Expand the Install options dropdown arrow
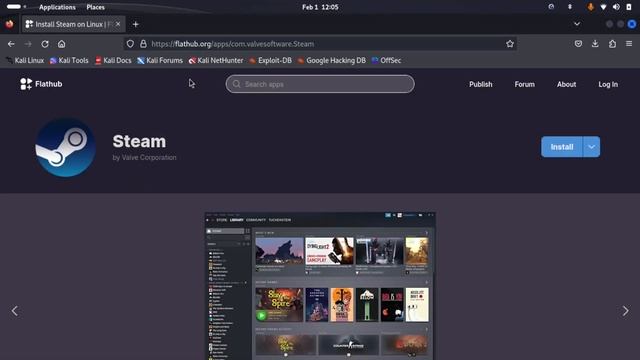 [x=591, y=147]
